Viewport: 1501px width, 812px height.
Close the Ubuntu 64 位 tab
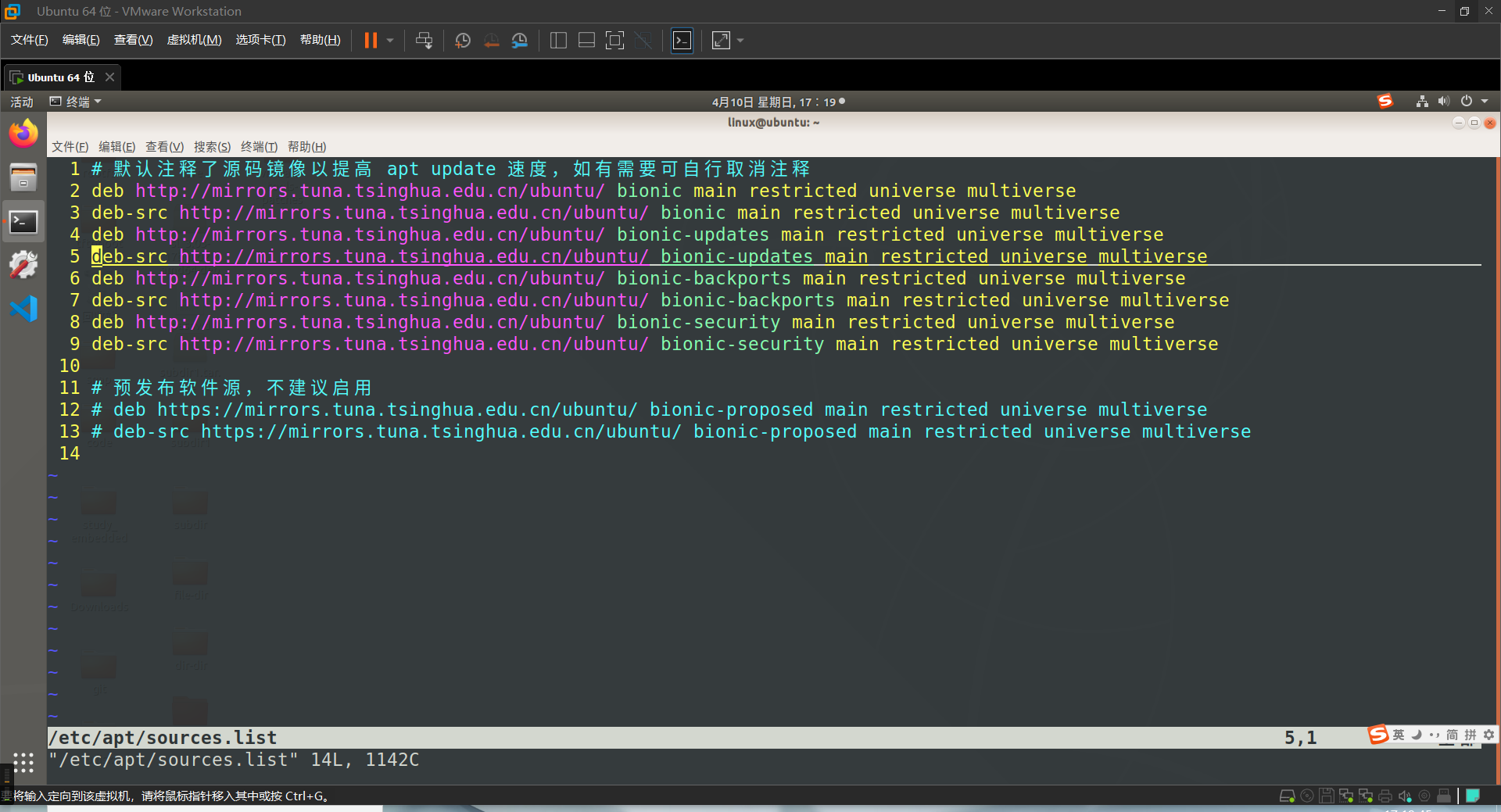(110, 77)
